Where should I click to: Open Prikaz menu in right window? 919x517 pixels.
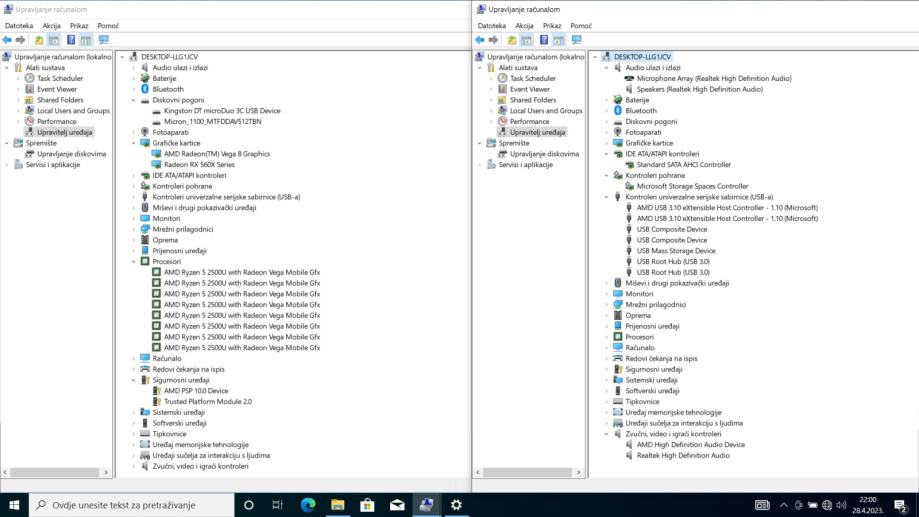(x=552, y=26)
